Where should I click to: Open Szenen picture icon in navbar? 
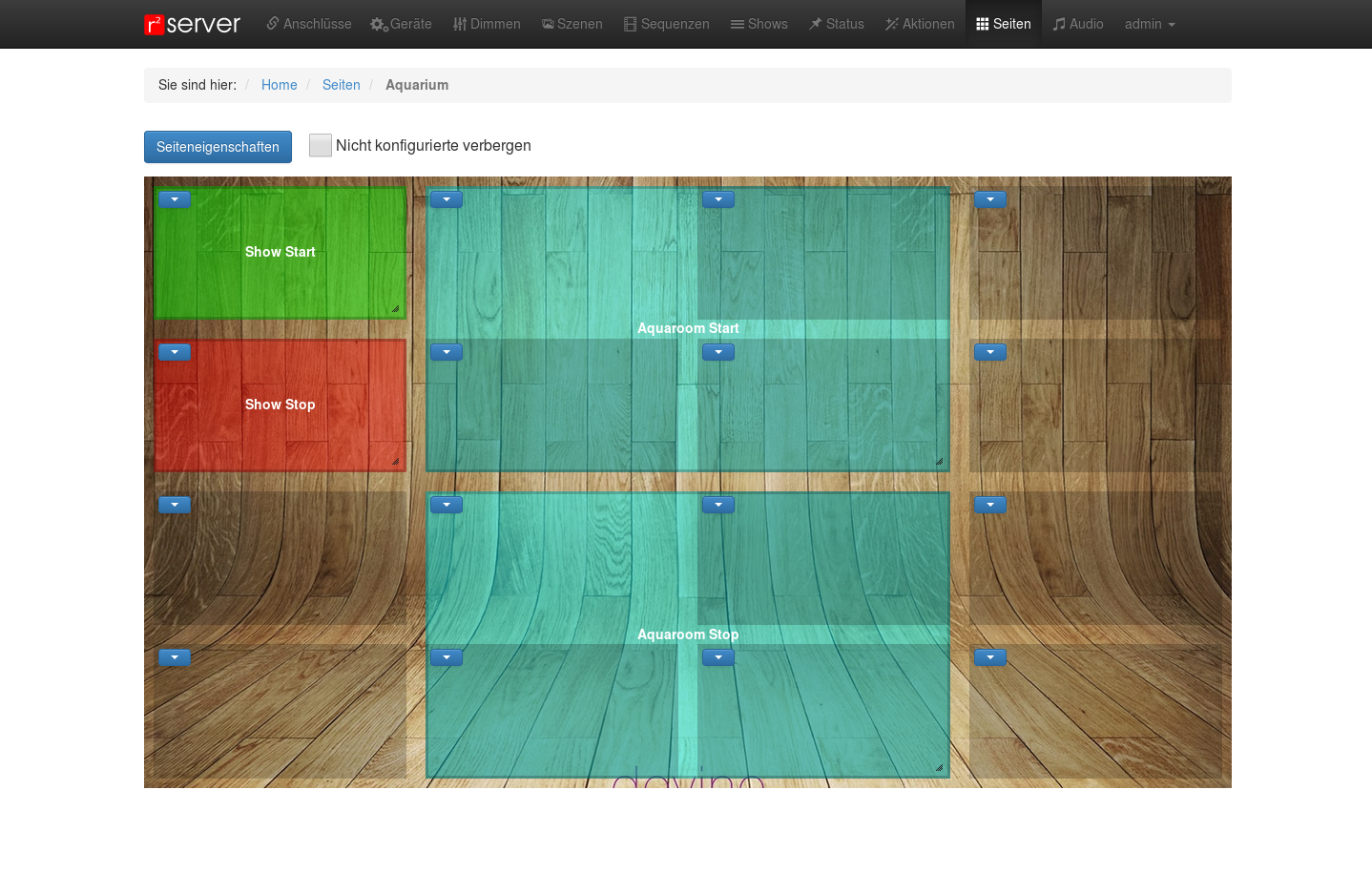click(548, 24)
